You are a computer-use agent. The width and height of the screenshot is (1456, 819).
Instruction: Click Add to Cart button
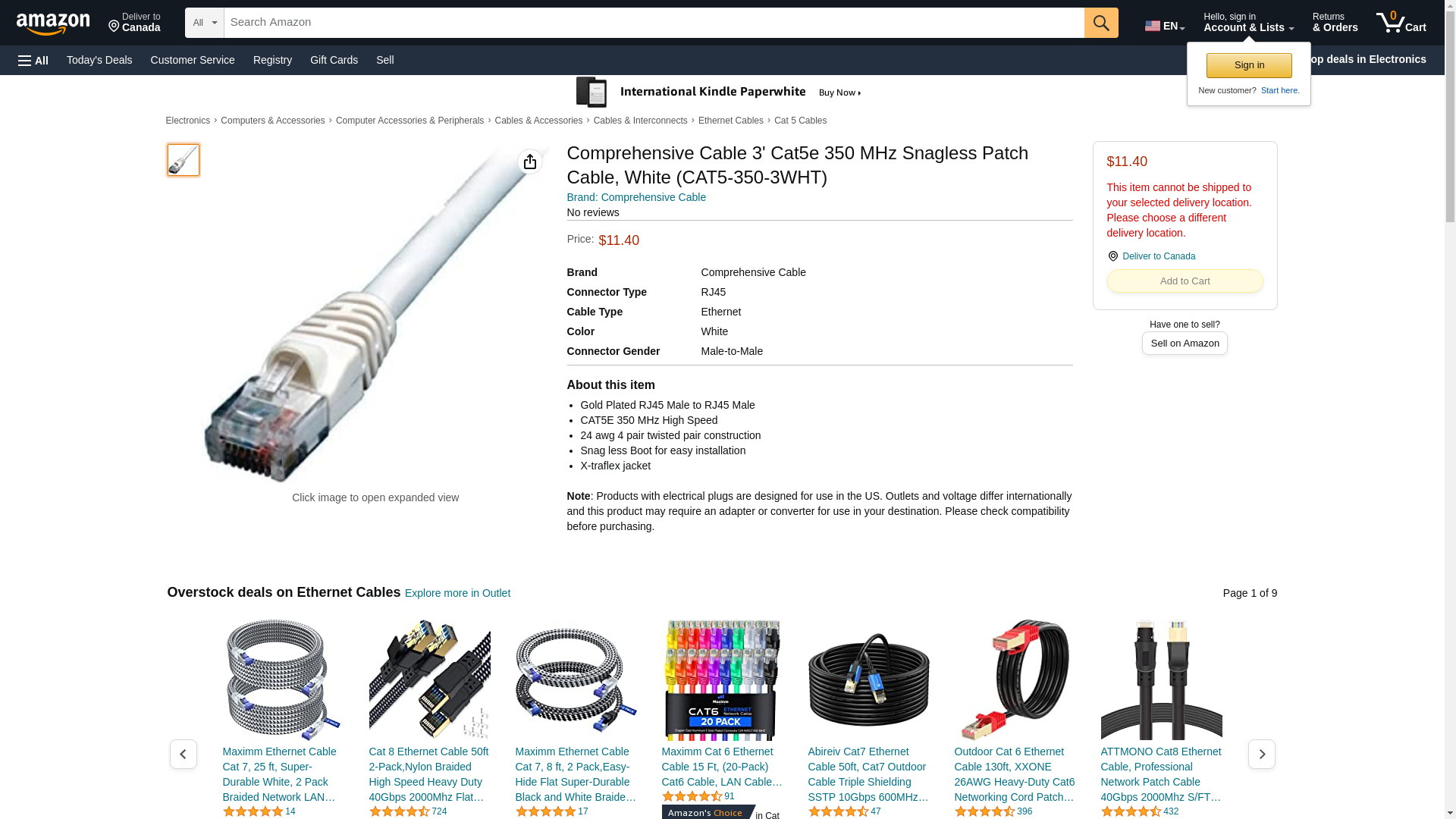click(x=1185, y=281)
